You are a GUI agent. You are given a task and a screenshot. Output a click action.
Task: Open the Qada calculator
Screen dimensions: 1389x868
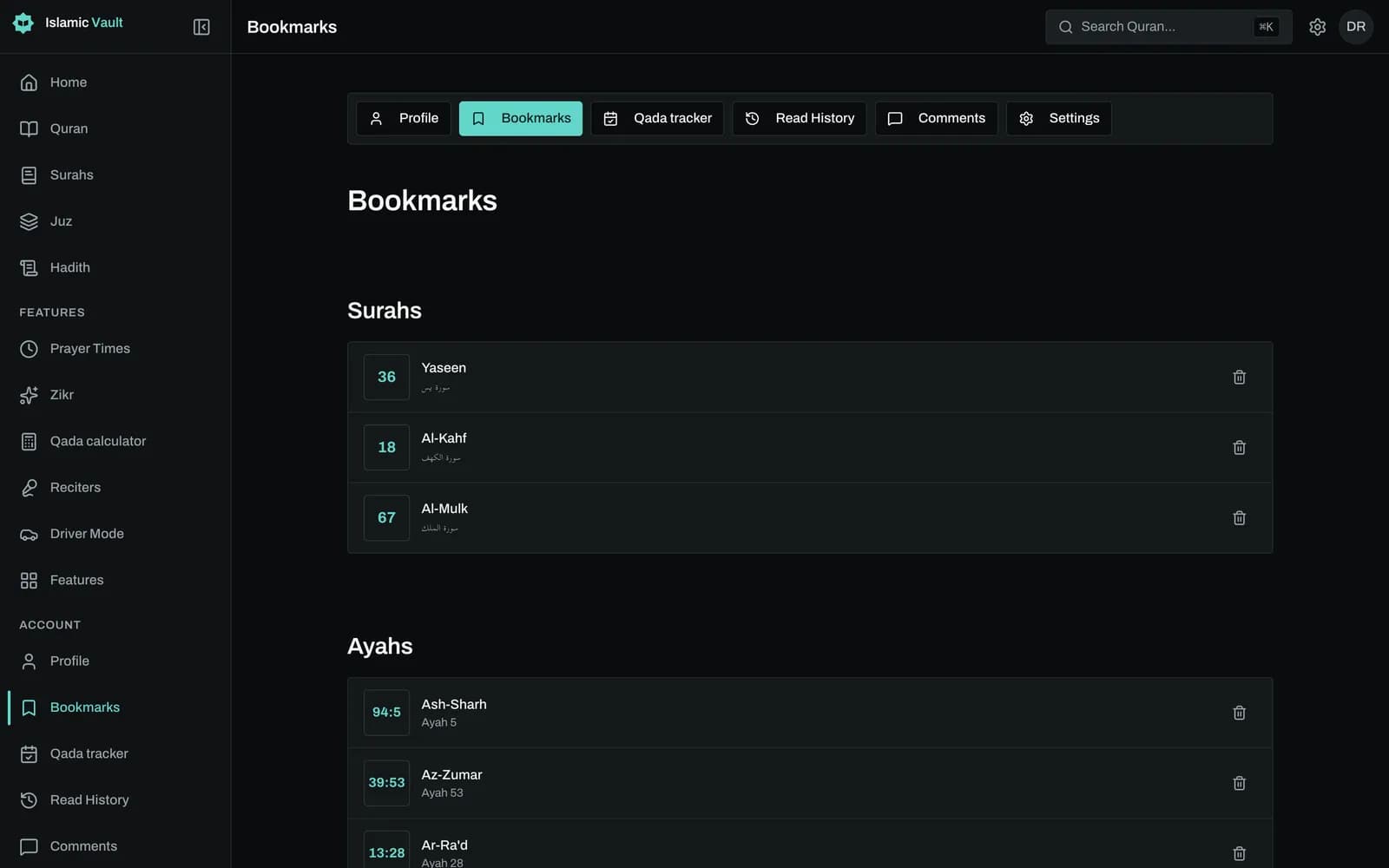tap(115, 441)
